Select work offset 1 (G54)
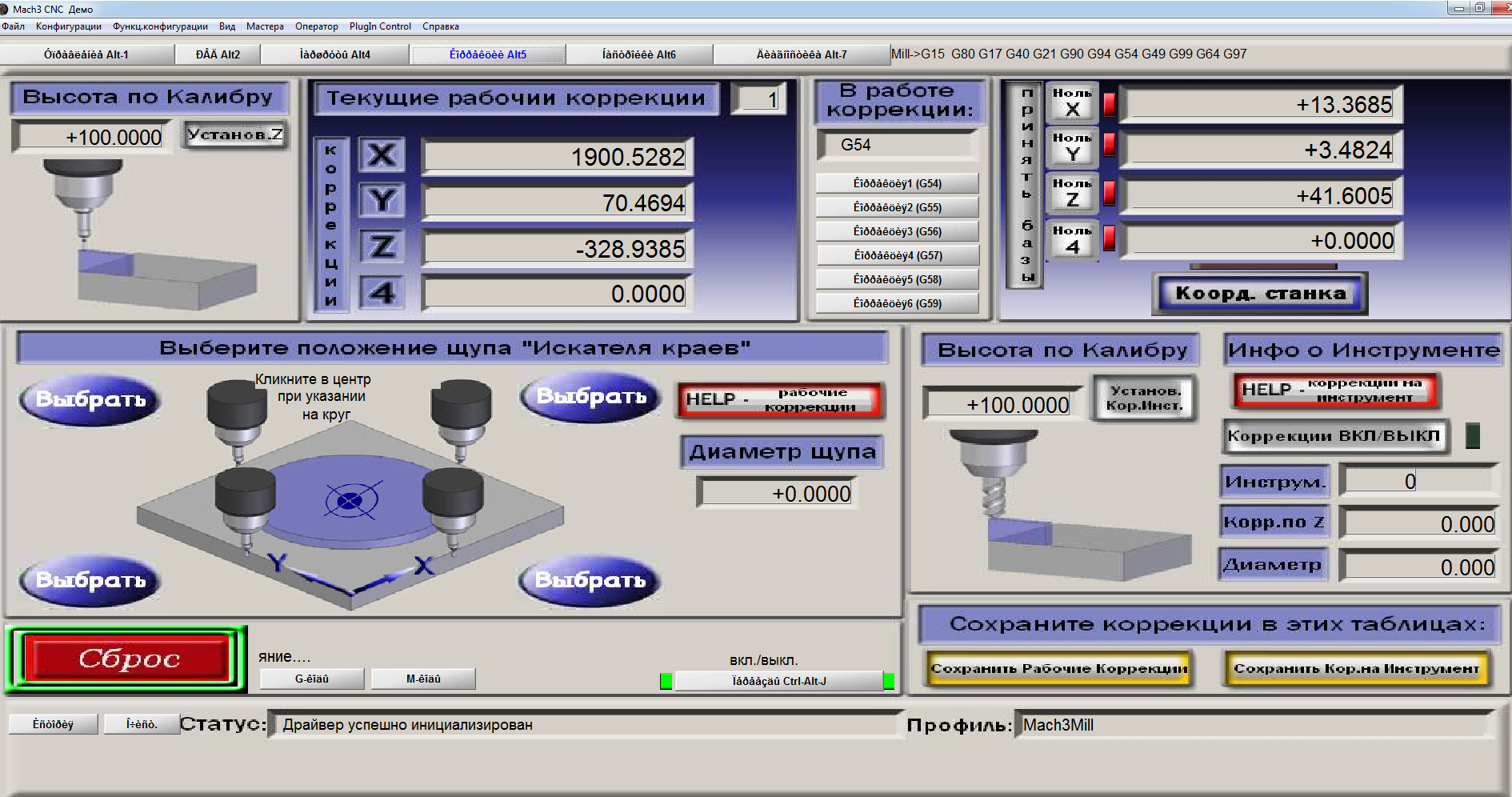The height and width of the screenshot is (797, 1512). (898, 183)
